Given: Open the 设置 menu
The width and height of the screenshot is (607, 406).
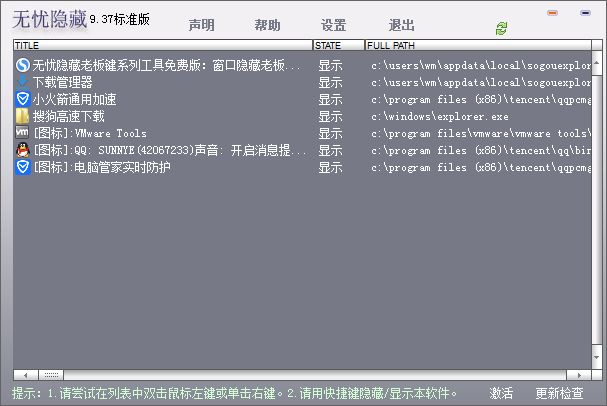Looking at the screenshot, I should pos(333,25).
